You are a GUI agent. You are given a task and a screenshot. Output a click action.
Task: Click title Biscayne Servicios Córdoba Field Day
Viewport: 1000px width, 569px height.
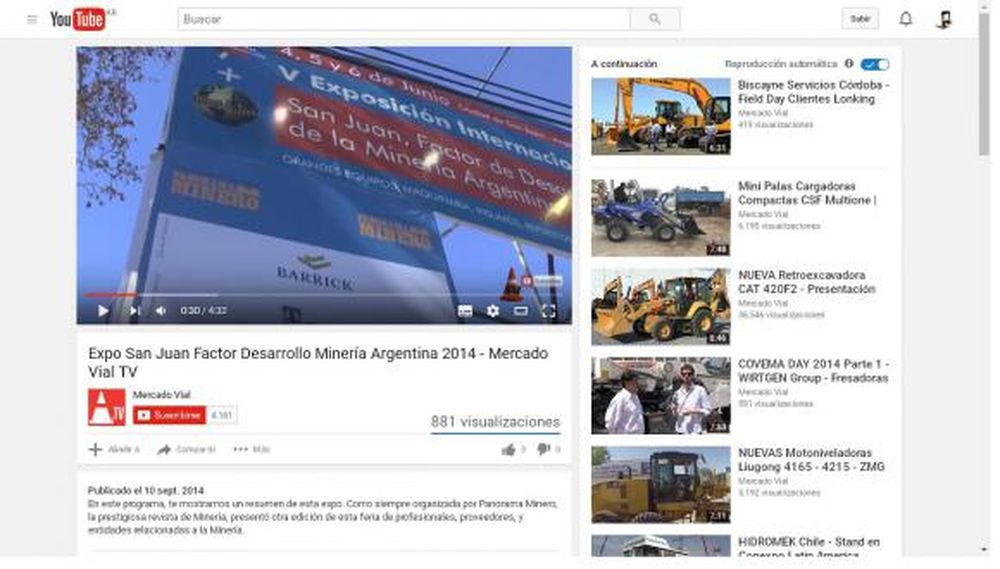813,92
